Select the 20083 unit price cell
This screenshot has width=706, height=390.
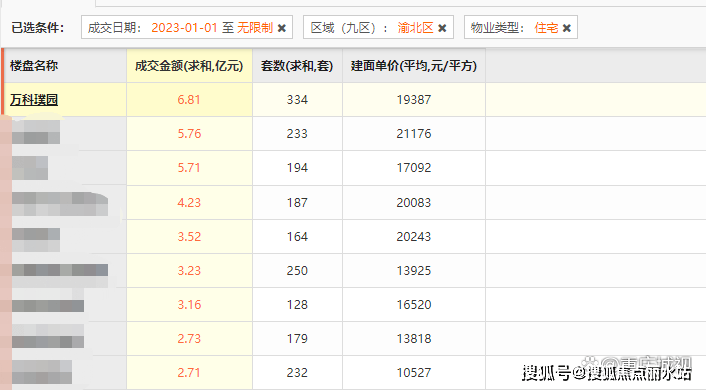coord(414,203)
